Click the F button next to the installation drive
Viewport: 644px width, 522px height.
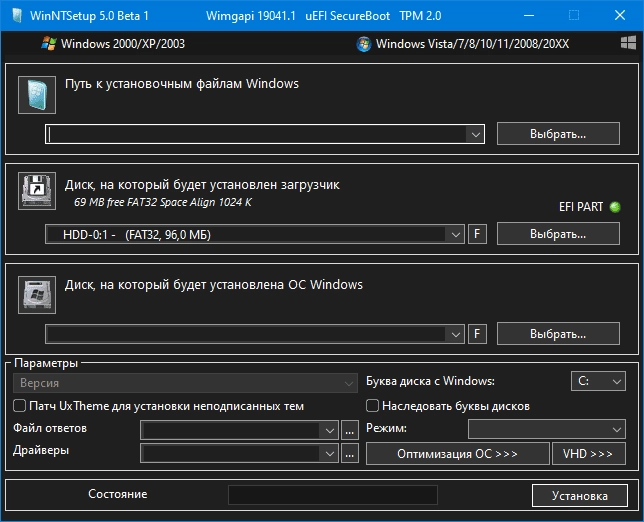[x=477, y=334]
